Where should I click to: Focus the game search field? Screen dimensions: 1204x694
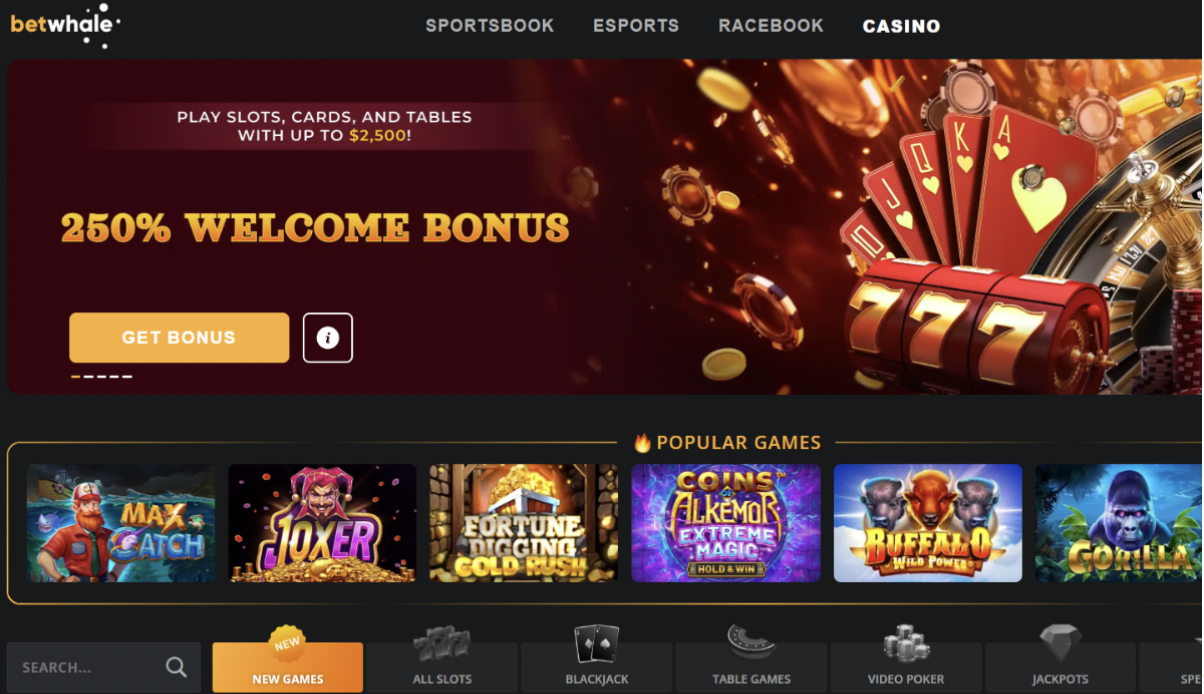click(103, 668)
